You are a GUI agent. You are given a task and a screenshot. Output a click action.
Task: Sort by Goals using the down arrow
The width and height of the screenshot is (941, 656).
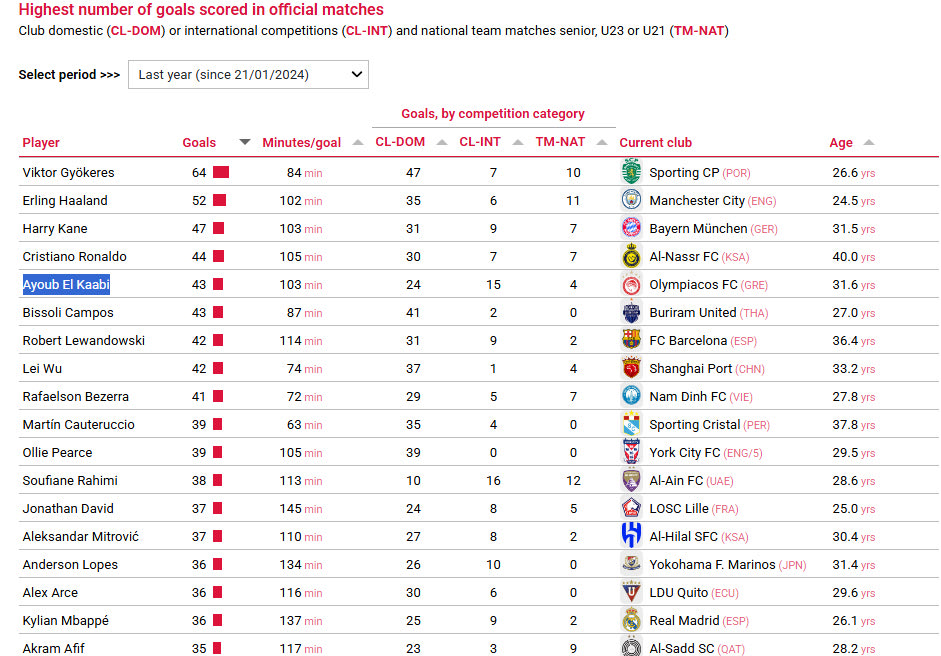(245, 142)
